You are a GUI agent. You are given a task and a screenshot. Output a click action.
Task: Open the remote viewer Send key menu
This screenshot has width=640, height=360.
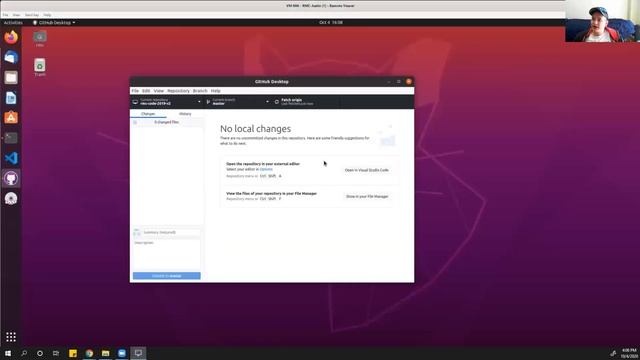[x=32, y=15]
